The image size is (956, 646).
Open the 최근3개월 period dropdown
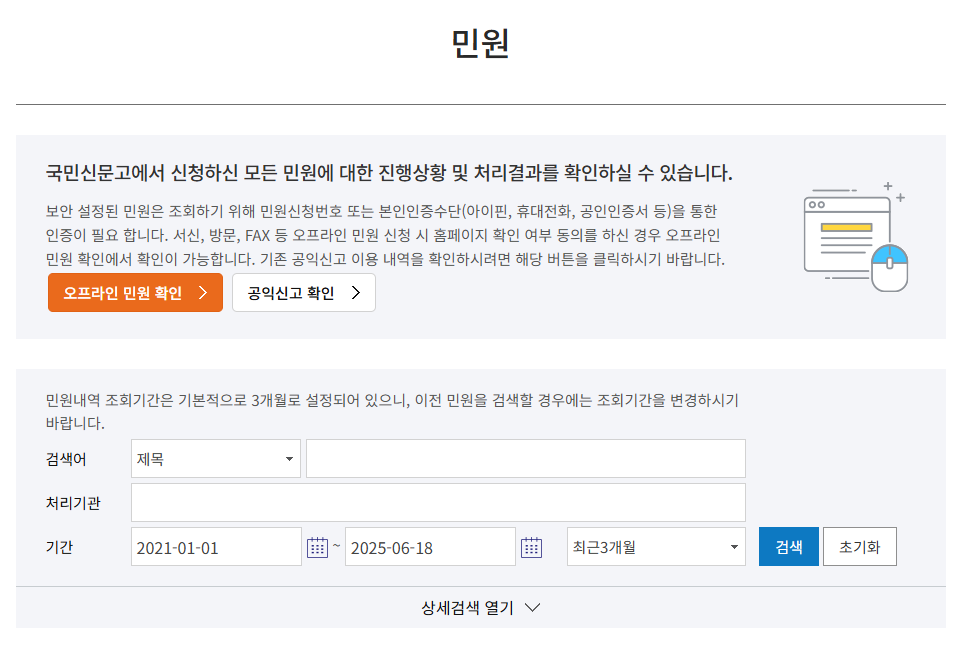[656, 547]
